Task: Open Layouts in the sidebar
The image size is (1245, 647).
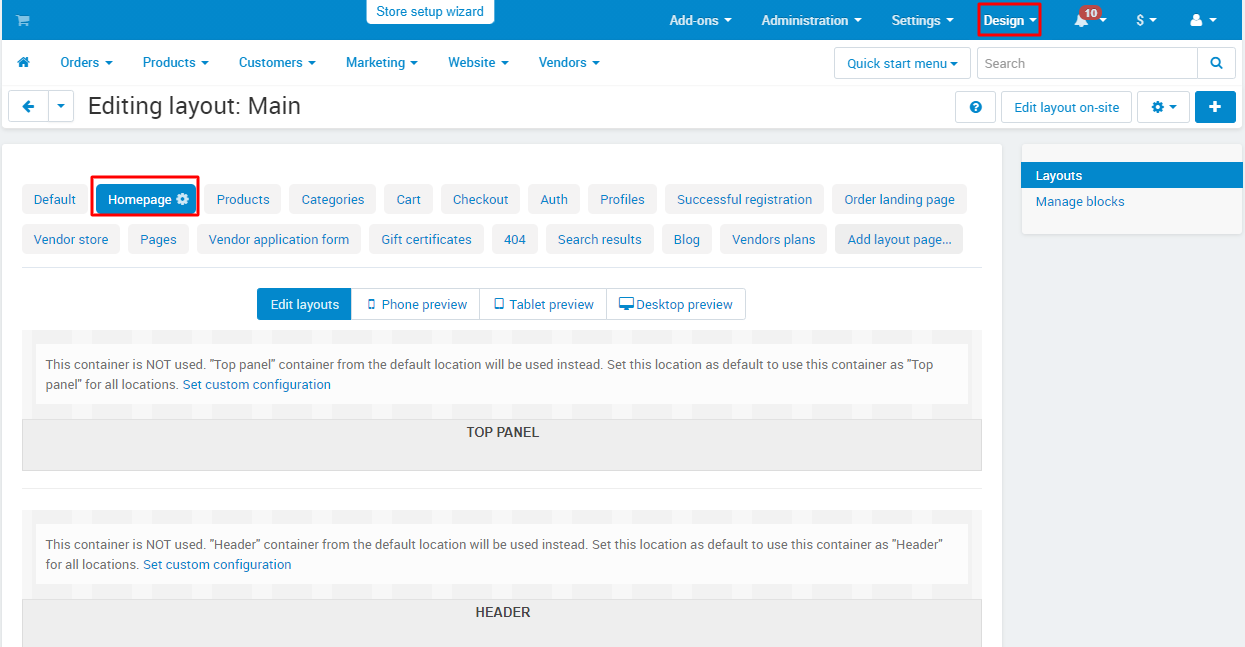Action: [x=1132, y=175]
